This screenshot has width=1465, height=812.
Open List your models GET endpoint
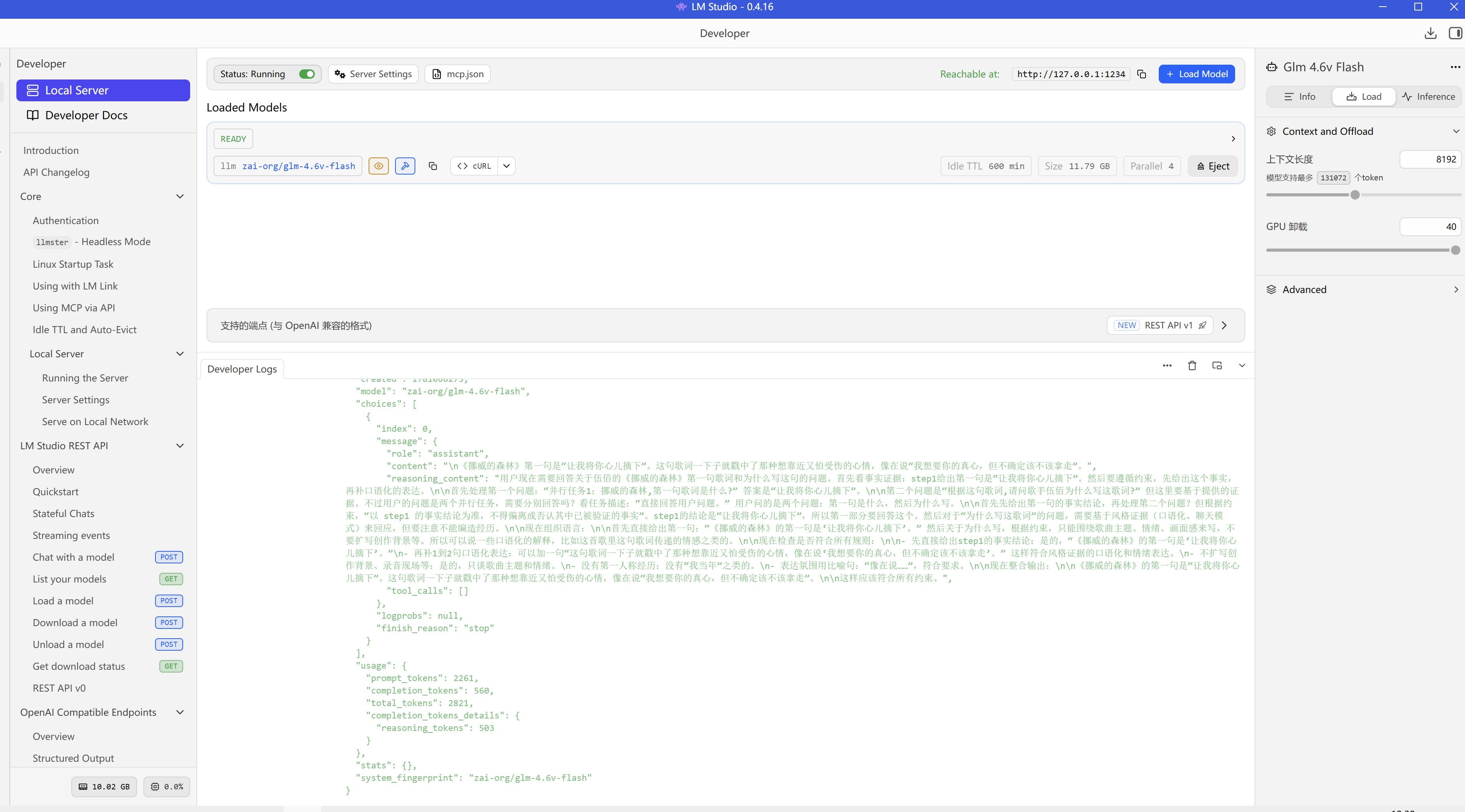108,579
